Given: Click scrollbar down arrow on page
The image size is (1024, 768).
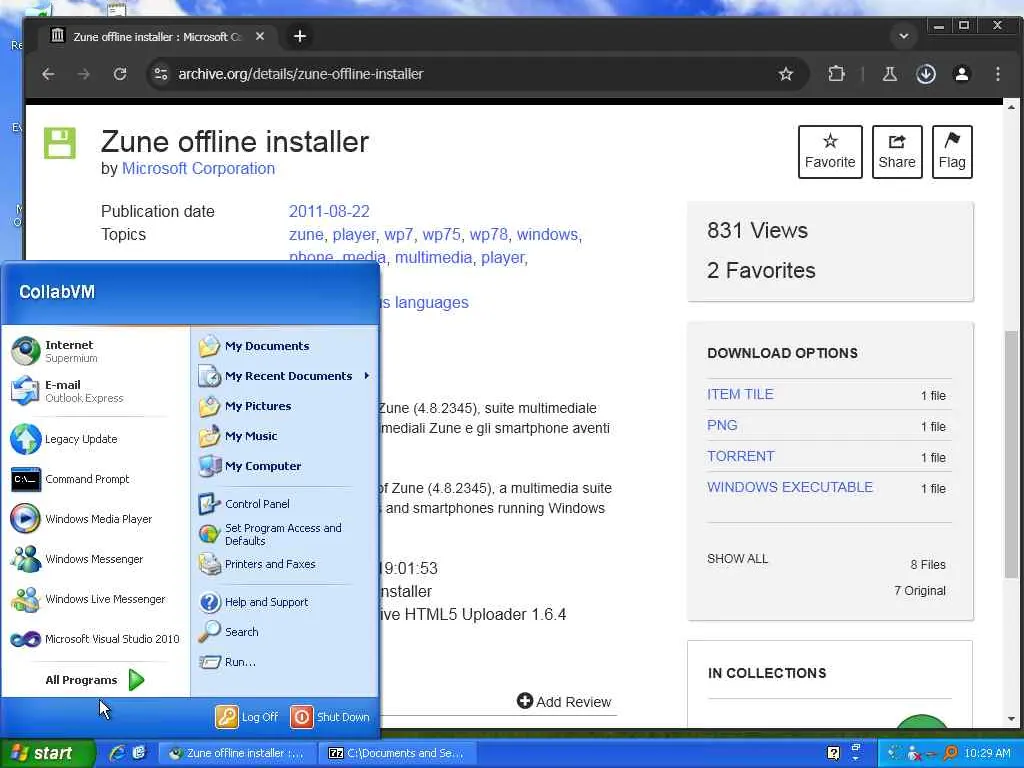Looking at the screenshot, I should pos(1011,718).
